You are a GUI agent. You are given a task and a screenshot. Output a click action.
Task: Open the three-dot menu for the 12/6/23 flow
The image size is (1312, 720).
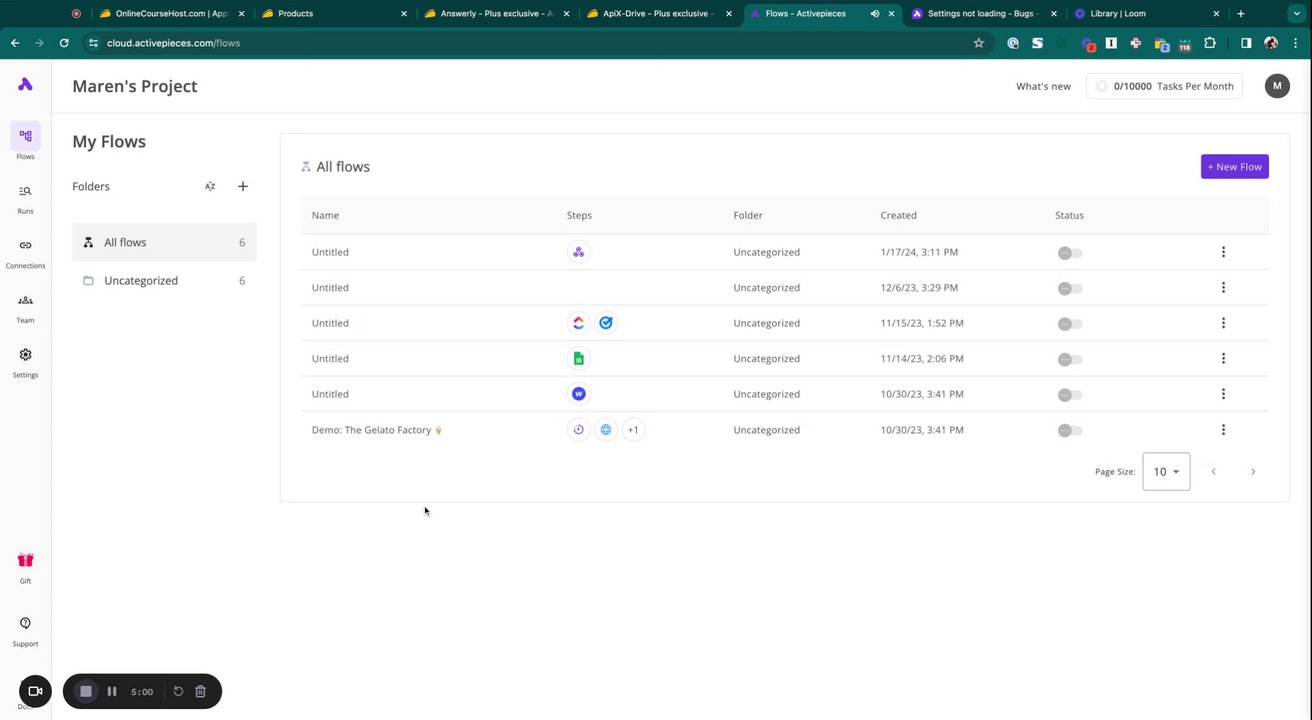[1223, 288]
